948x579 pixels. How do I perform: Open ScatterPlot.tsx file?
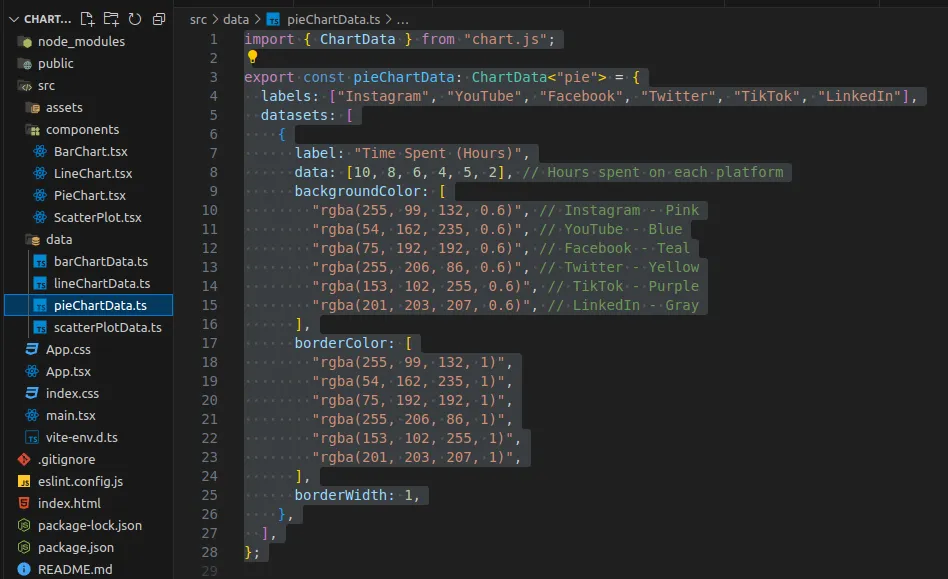pos(97,218)
